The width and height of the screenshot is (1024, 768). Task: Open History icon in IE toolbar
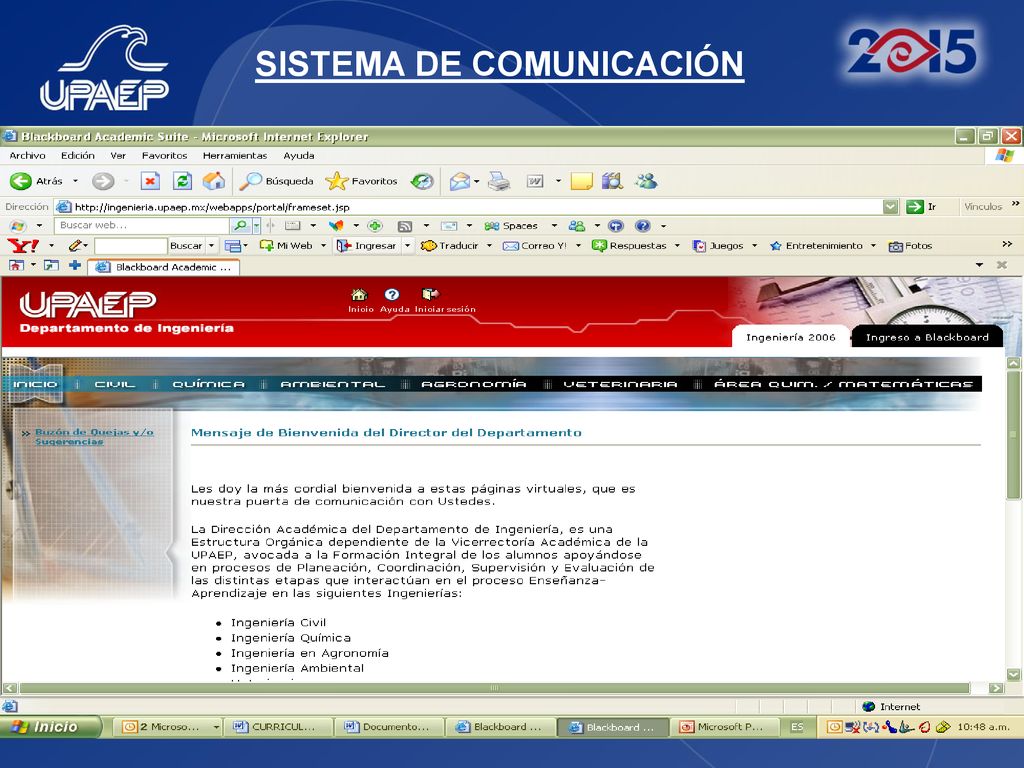pos(422,181)
